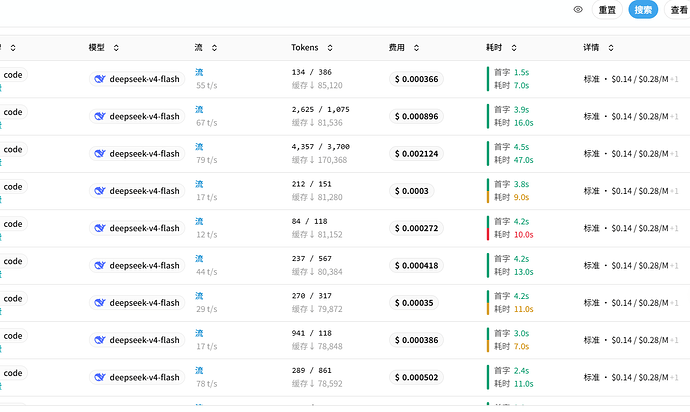Click the 耗时 sort icon
This screenshot has width=690, height=412.
[x=514, y=48]
